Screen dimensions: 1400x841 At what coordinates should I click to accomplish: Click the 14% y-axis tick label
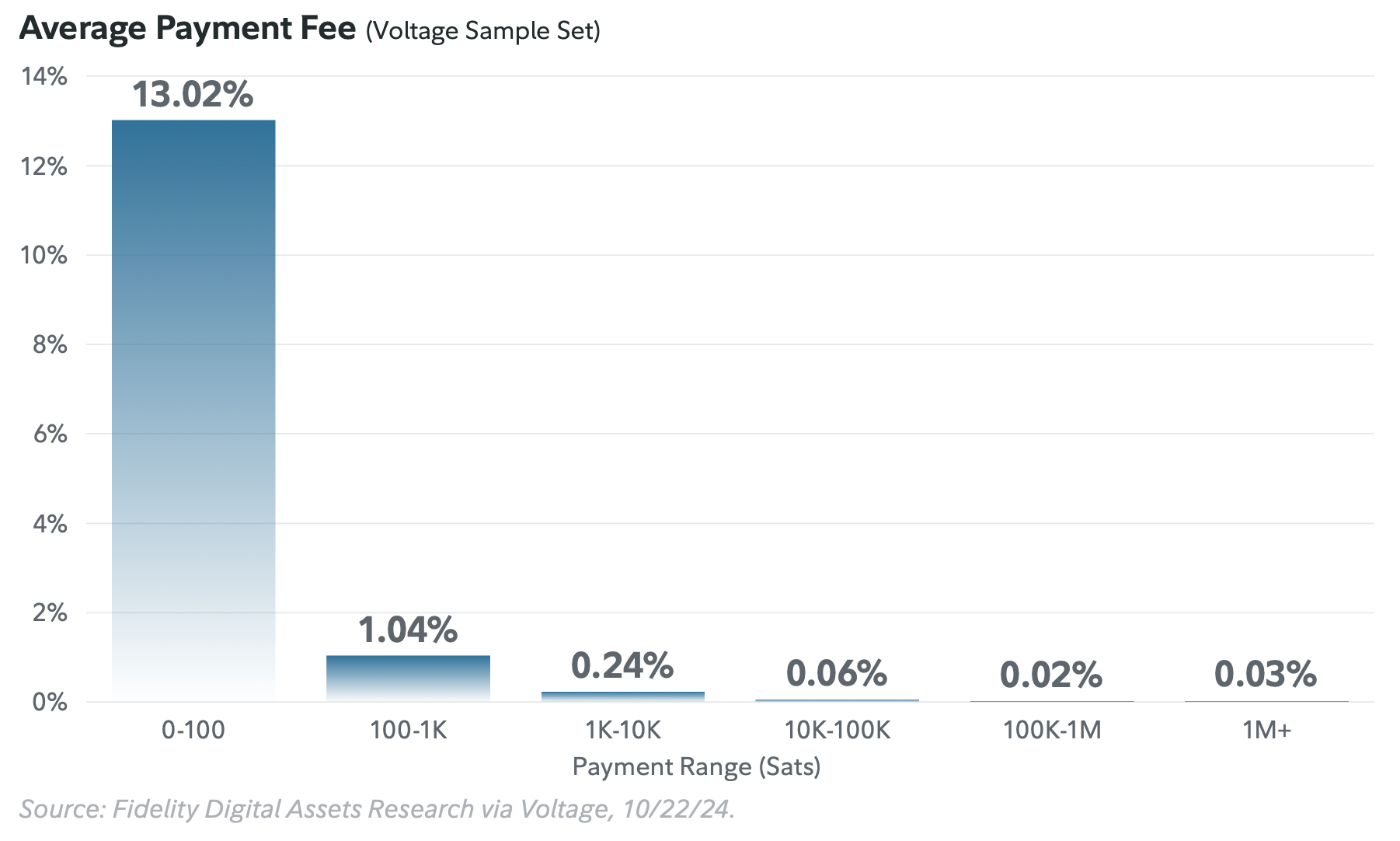coord(44,76)
